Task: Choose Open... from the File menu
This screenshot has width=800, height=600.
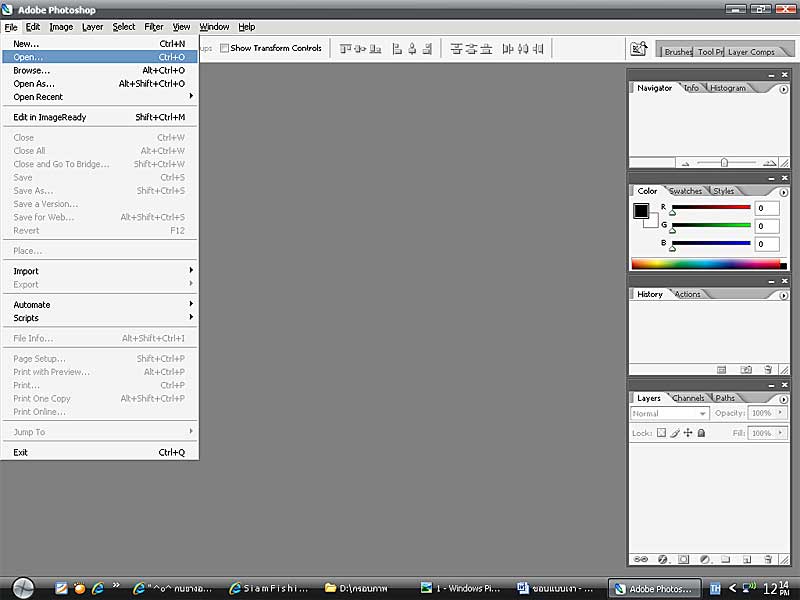Action: tap(100, 57)
